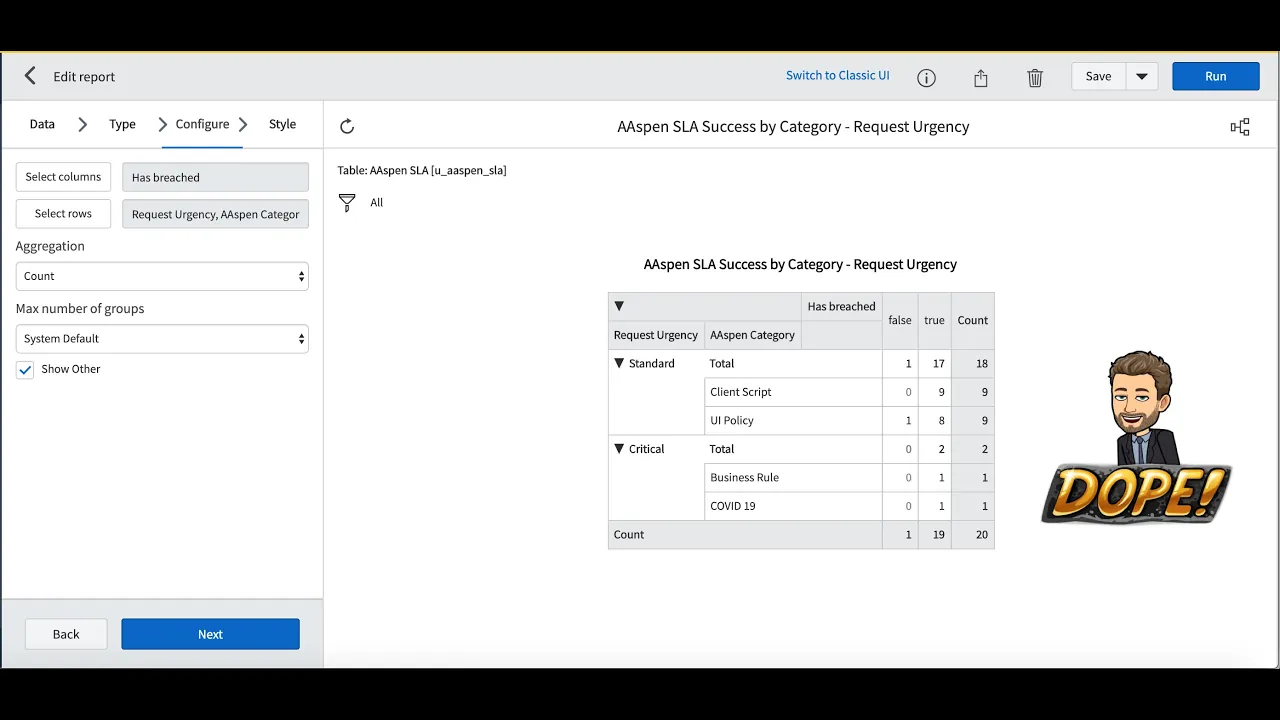Screen dimensions: 1280x720
Task: Open the Save button dropdown arrow
Action: pyautogui.click(x=1142, y=76)
